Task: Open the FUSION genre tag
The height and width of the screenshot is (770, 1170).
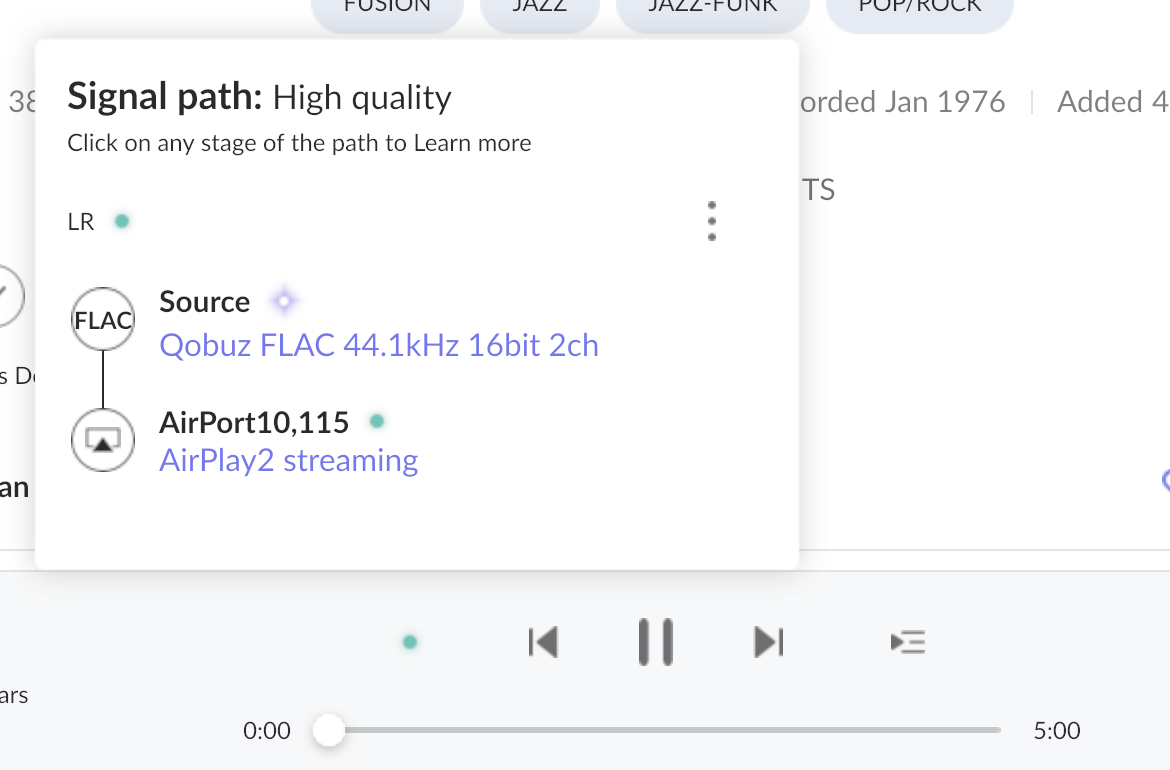Action: tap(387, 10)
